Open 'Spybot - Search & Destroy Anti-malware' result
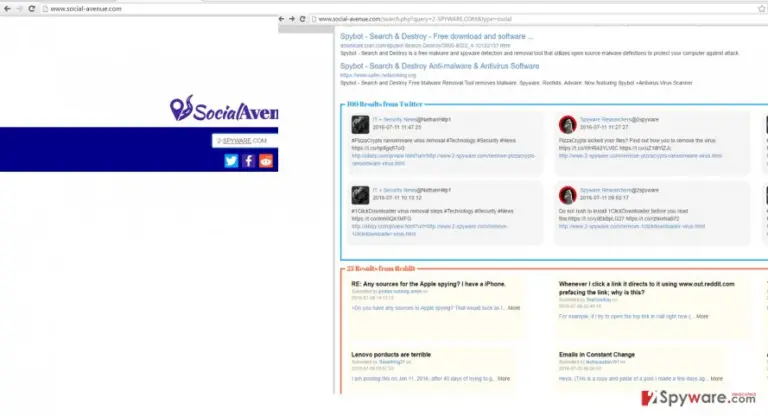The width and height of the screenshot is (768, 416). coord(439,66)
